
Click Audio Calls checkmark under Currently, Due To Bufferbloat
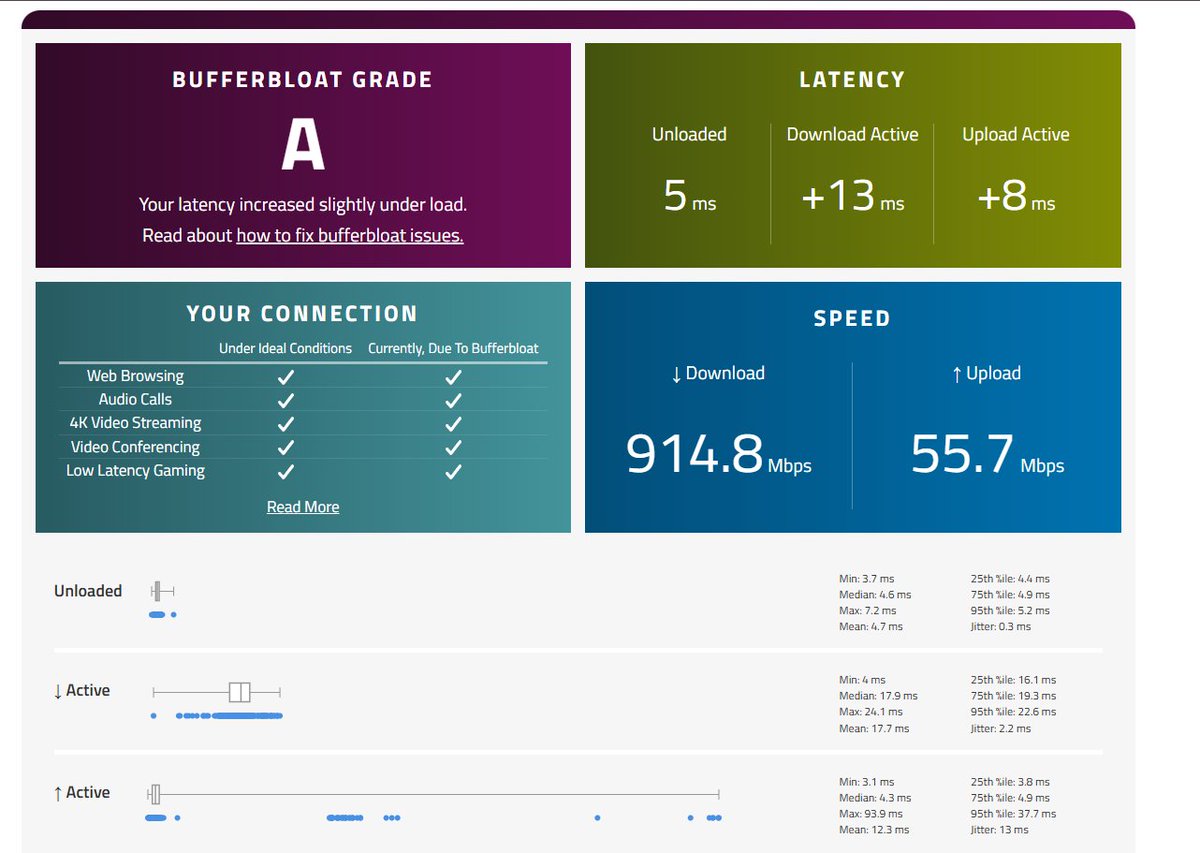coord(453,400)
